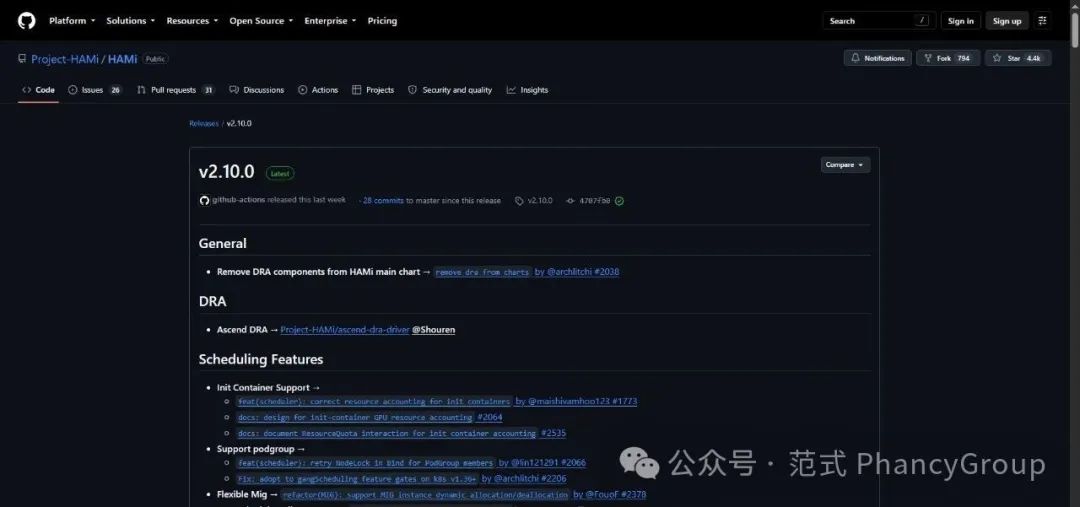Open the Pull requests tab
1080x507 pixels.
click(176, 90)
